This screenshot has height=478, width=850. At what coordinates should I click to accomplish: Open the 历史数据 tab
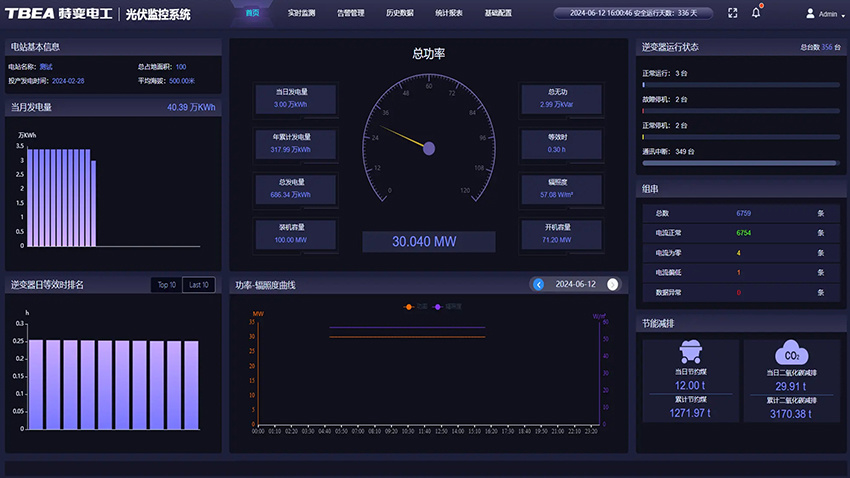click(399, 14)
